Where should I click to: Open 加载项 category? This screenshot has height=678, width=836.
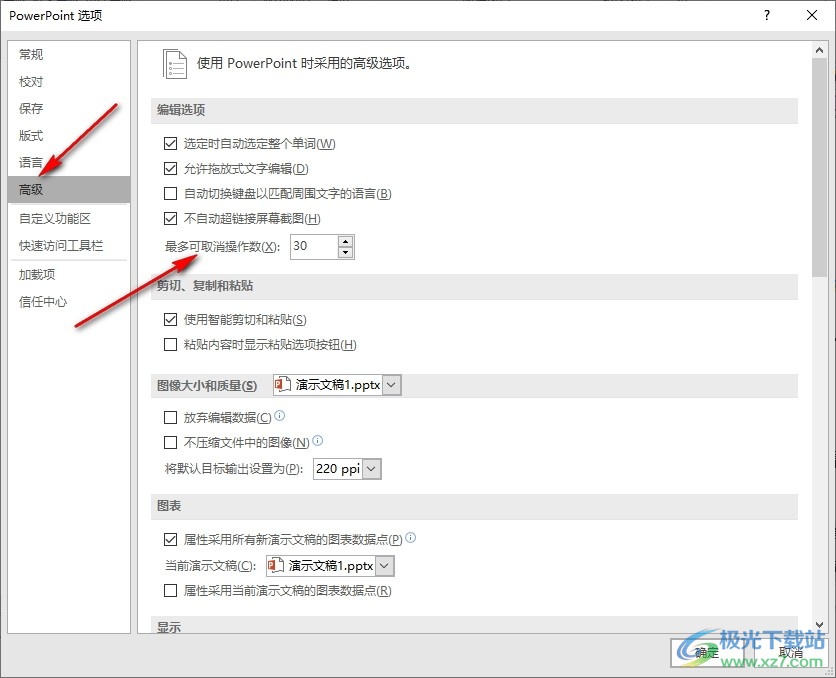(x=69, y=275)
